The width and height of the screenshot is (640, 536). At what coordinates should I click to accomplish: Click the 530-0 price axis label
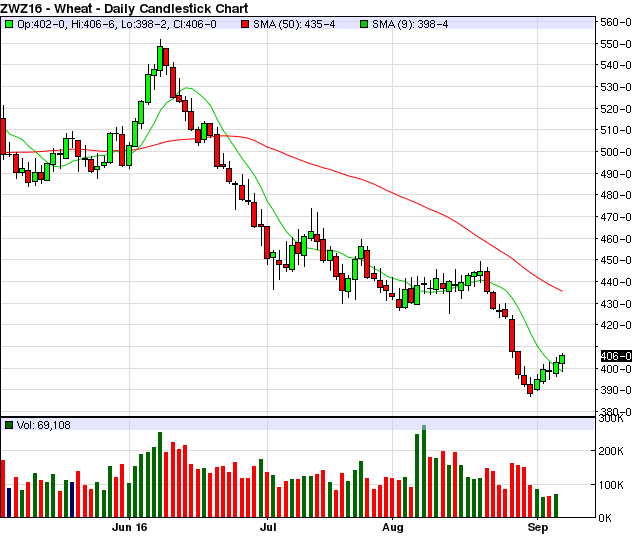[616, 87]
